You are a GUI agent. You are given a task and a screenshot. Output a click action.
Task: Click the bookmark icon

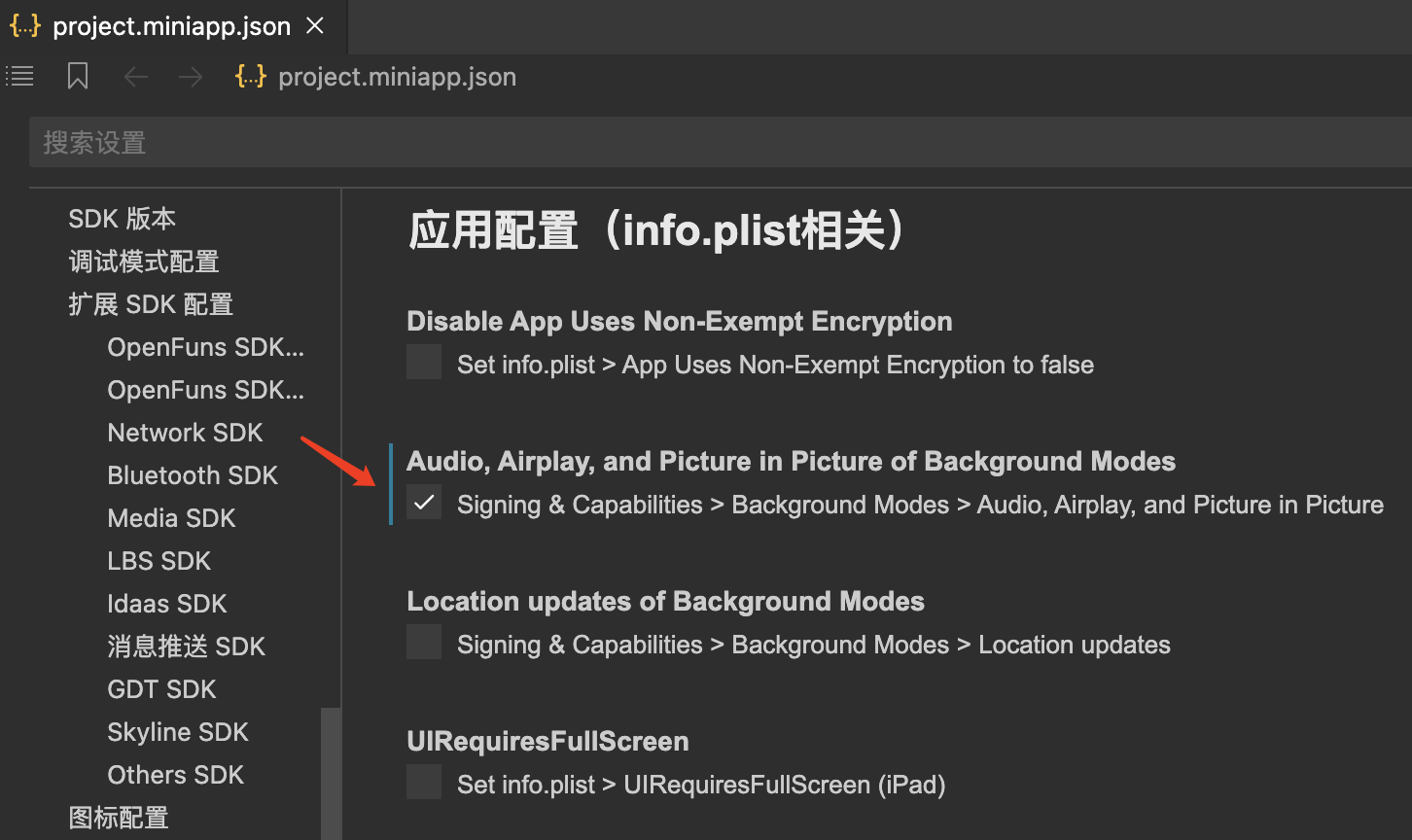coord(78,77)
